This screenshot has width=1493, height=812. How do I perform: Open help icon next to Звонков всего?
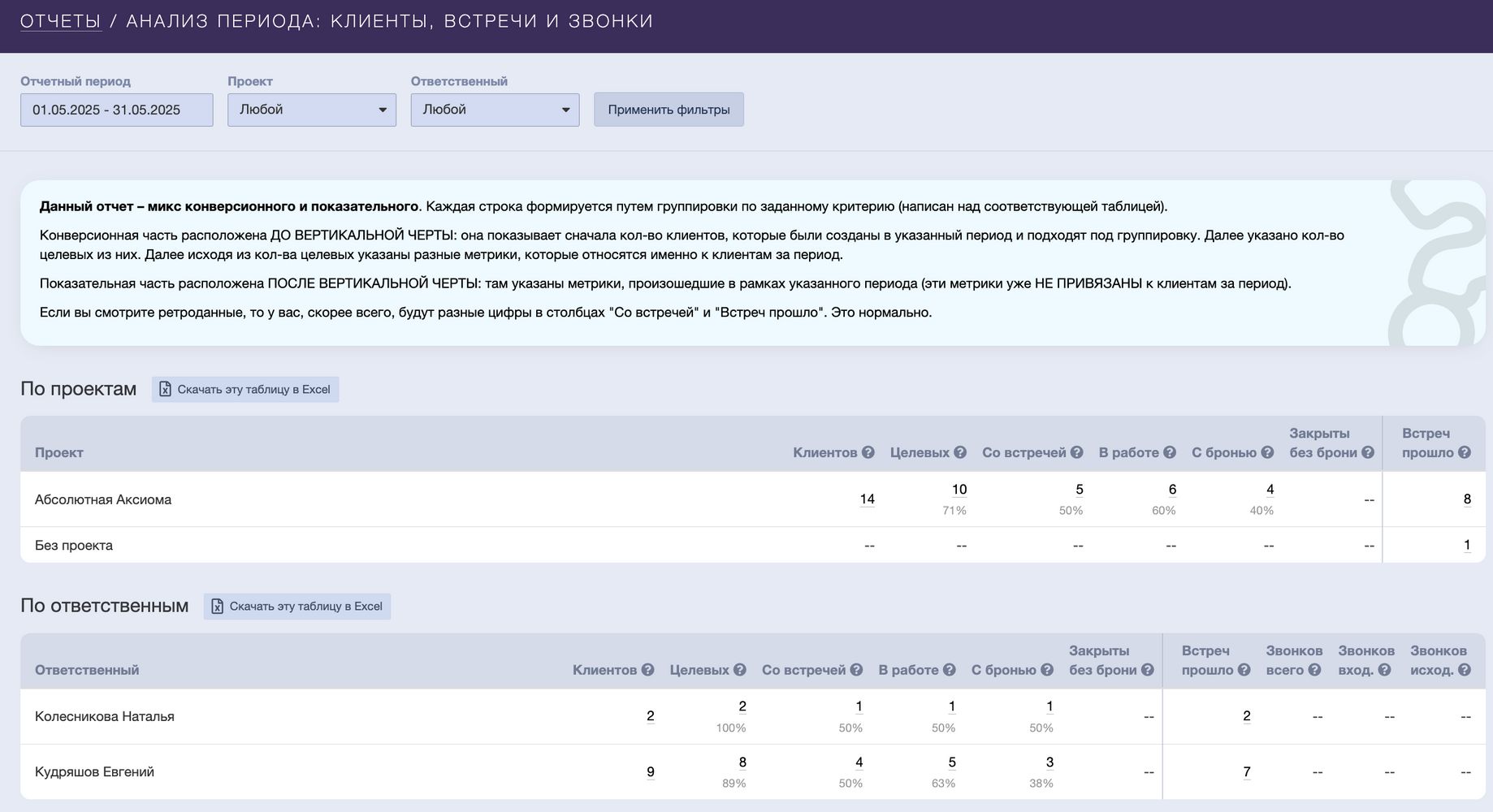click(x=1315, y=670)
